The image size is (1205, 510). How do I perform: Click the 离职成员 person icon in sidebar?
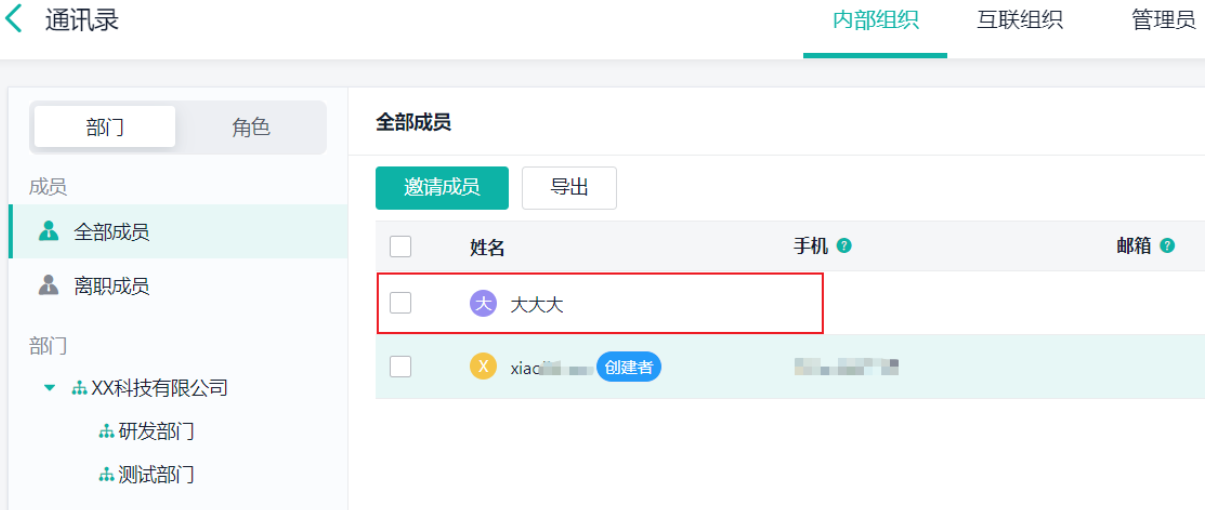coord(48,286)
